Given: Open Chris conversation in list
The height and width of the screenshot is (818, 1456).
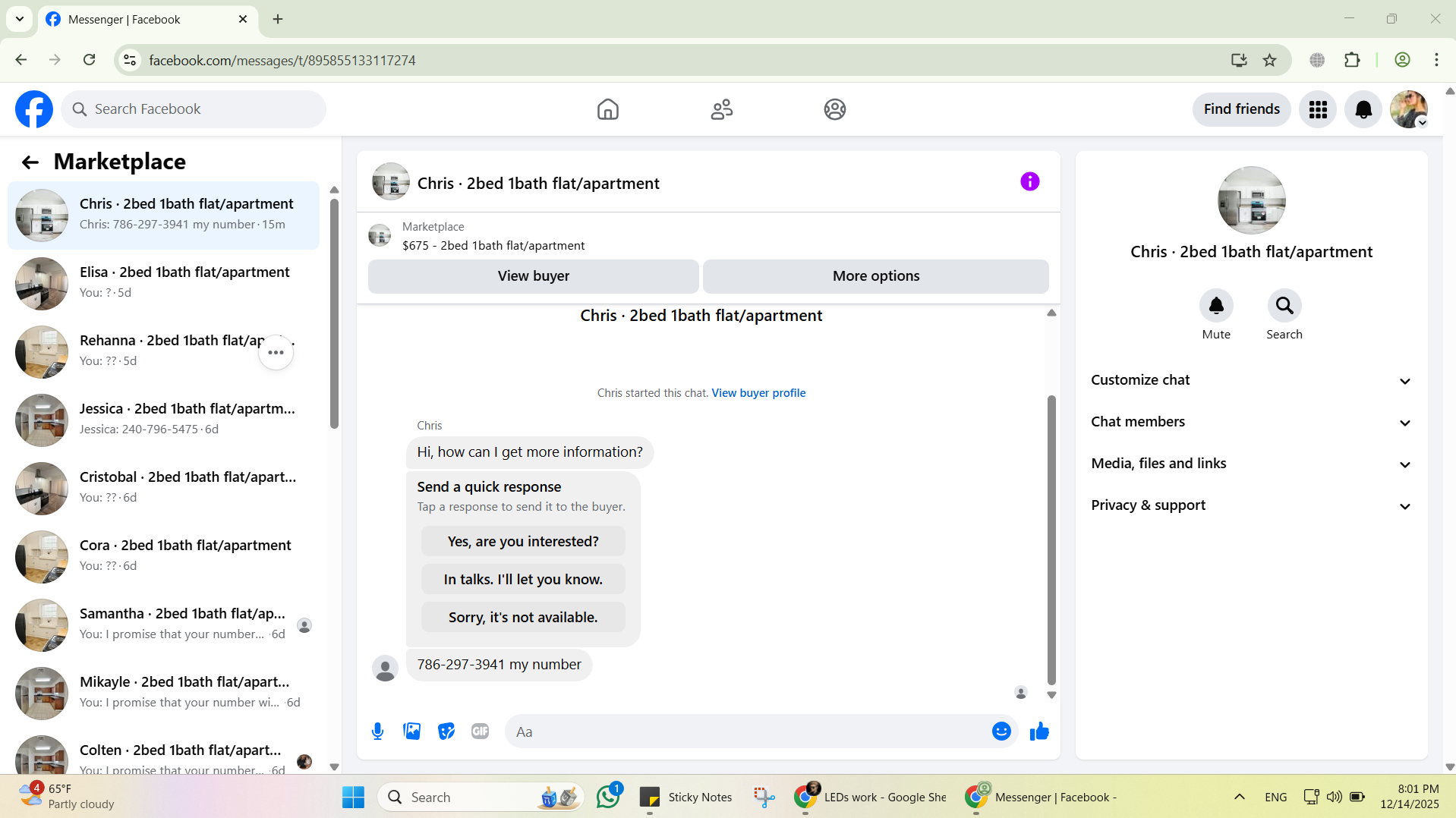Looking at the screenshot, I should point(163,215).
